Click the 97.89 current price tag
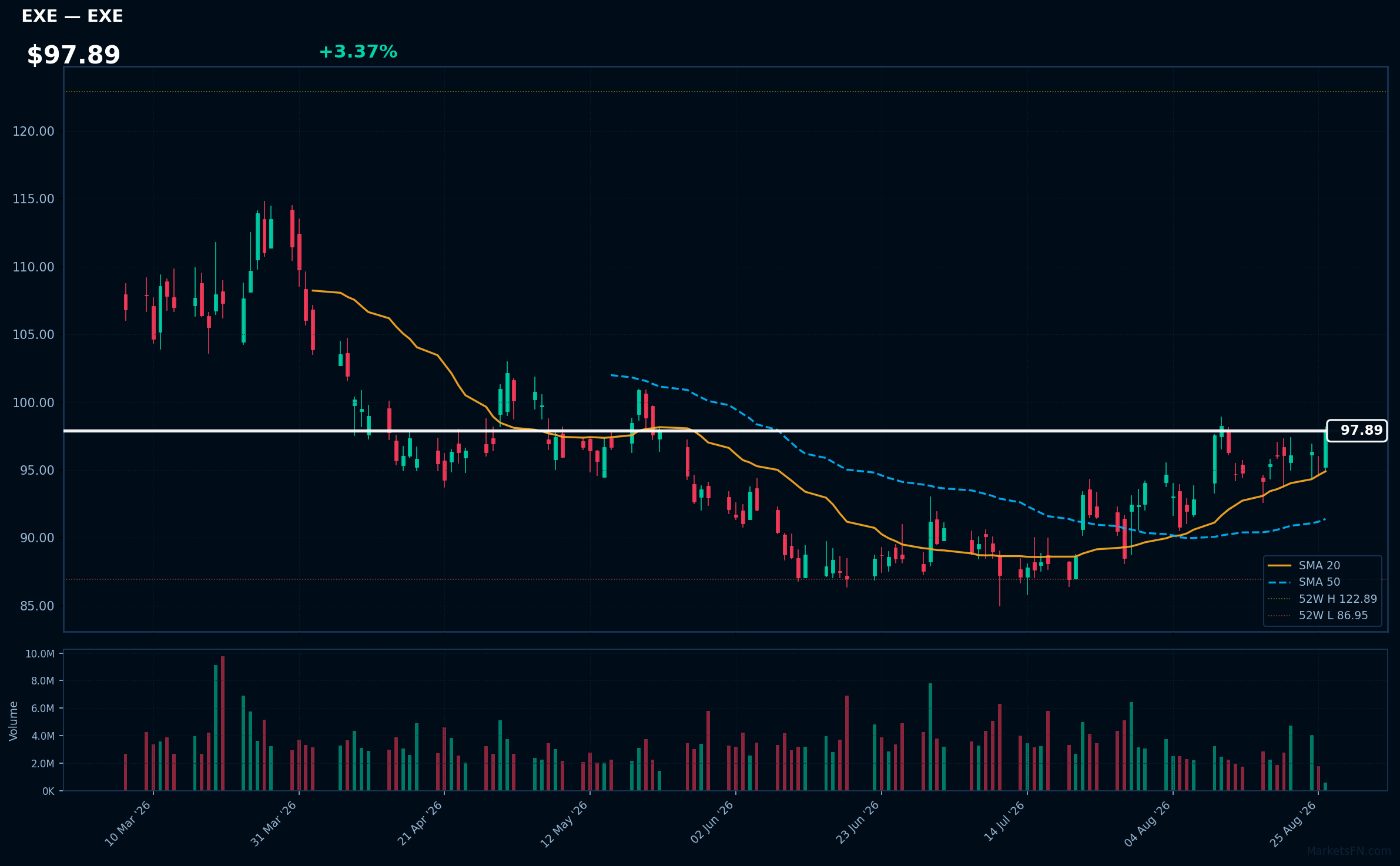Screen dimensions: 1400x866 coord(1357,431)
